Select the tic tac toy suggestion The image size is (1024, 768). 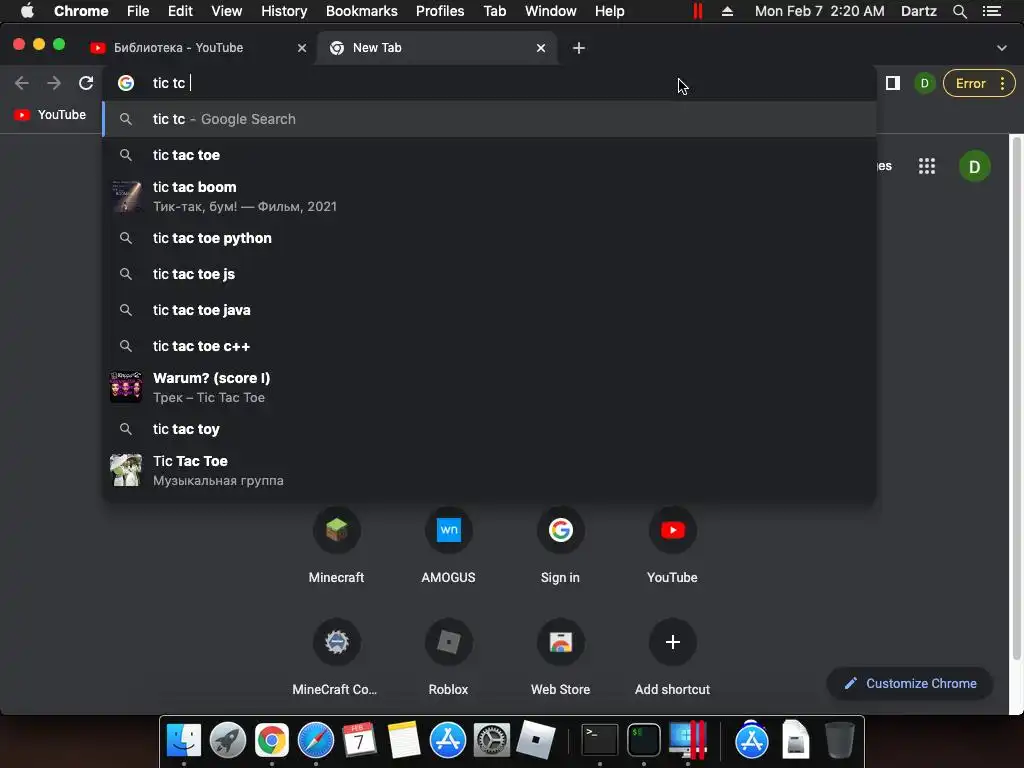click(489, 429)
